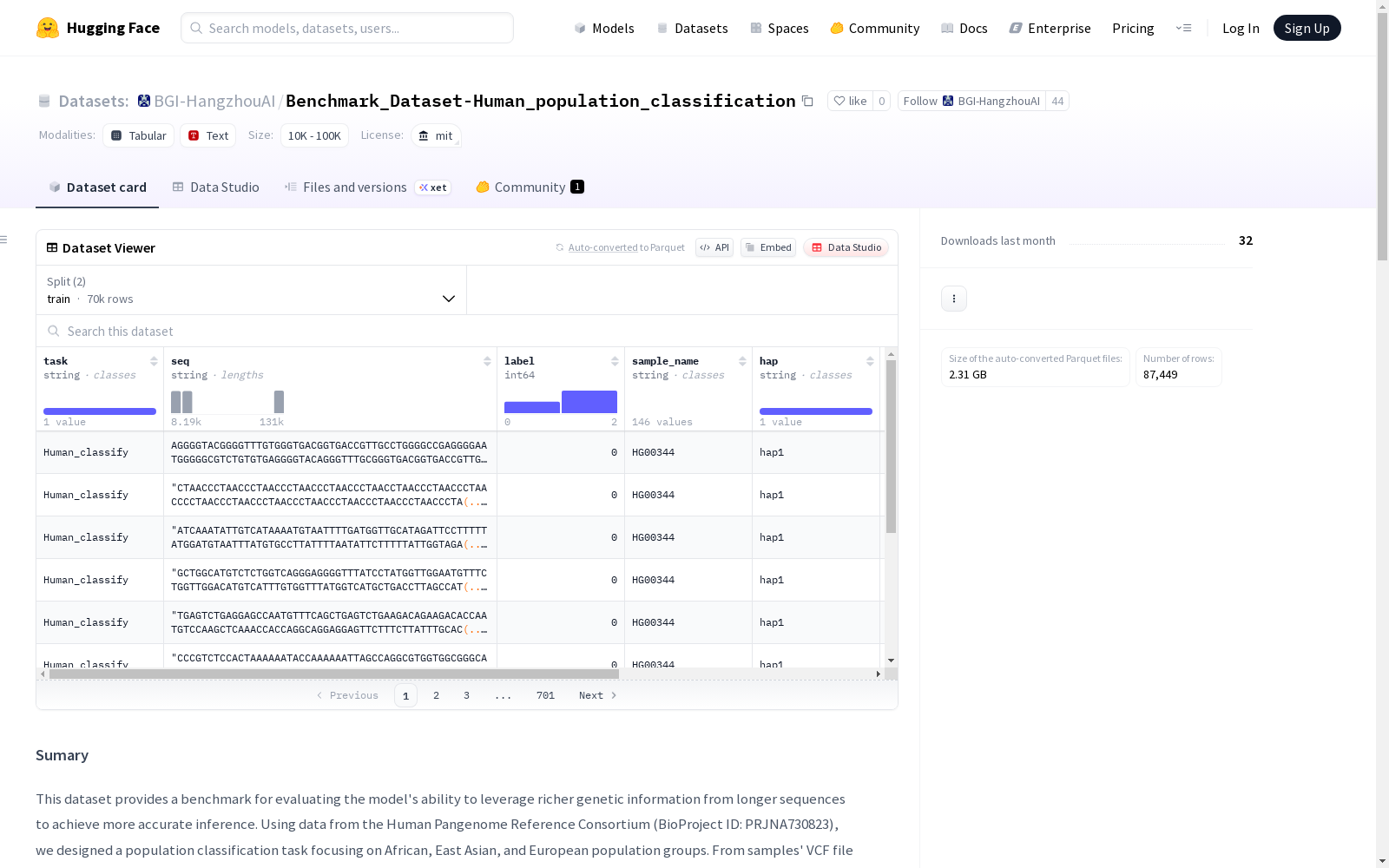The height and width of the screenshot is (868, 1389).
Task: Open the Files and versions tab
Action: click(367, 187)
